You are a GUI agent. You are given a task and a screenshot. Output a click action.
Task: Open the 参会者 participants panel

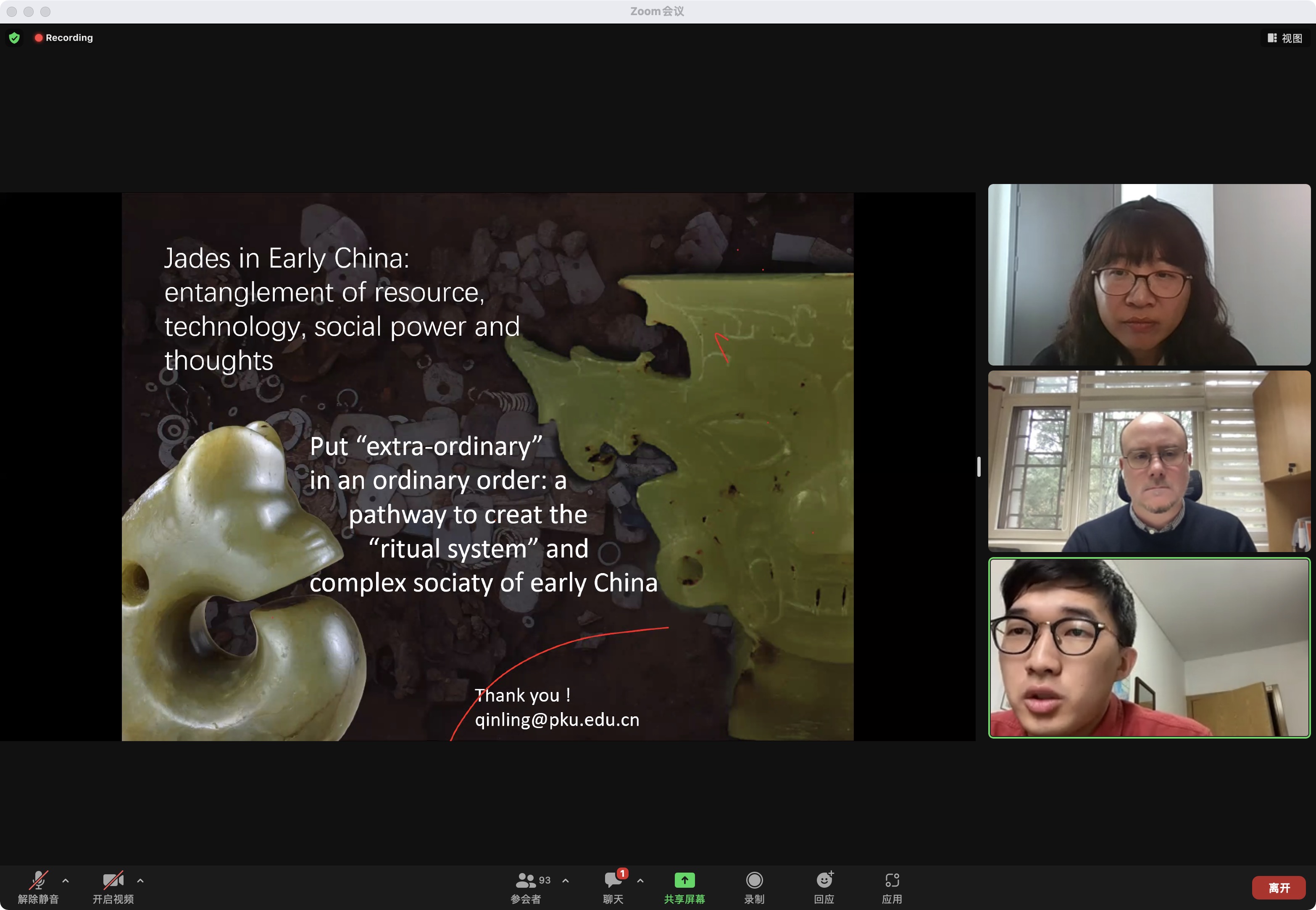tap(526, 881)
